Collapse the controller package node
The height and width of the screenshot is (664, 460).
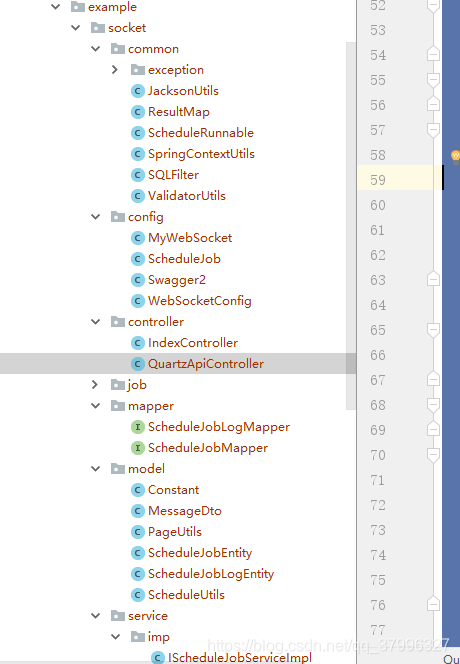(x=96, y=322)
